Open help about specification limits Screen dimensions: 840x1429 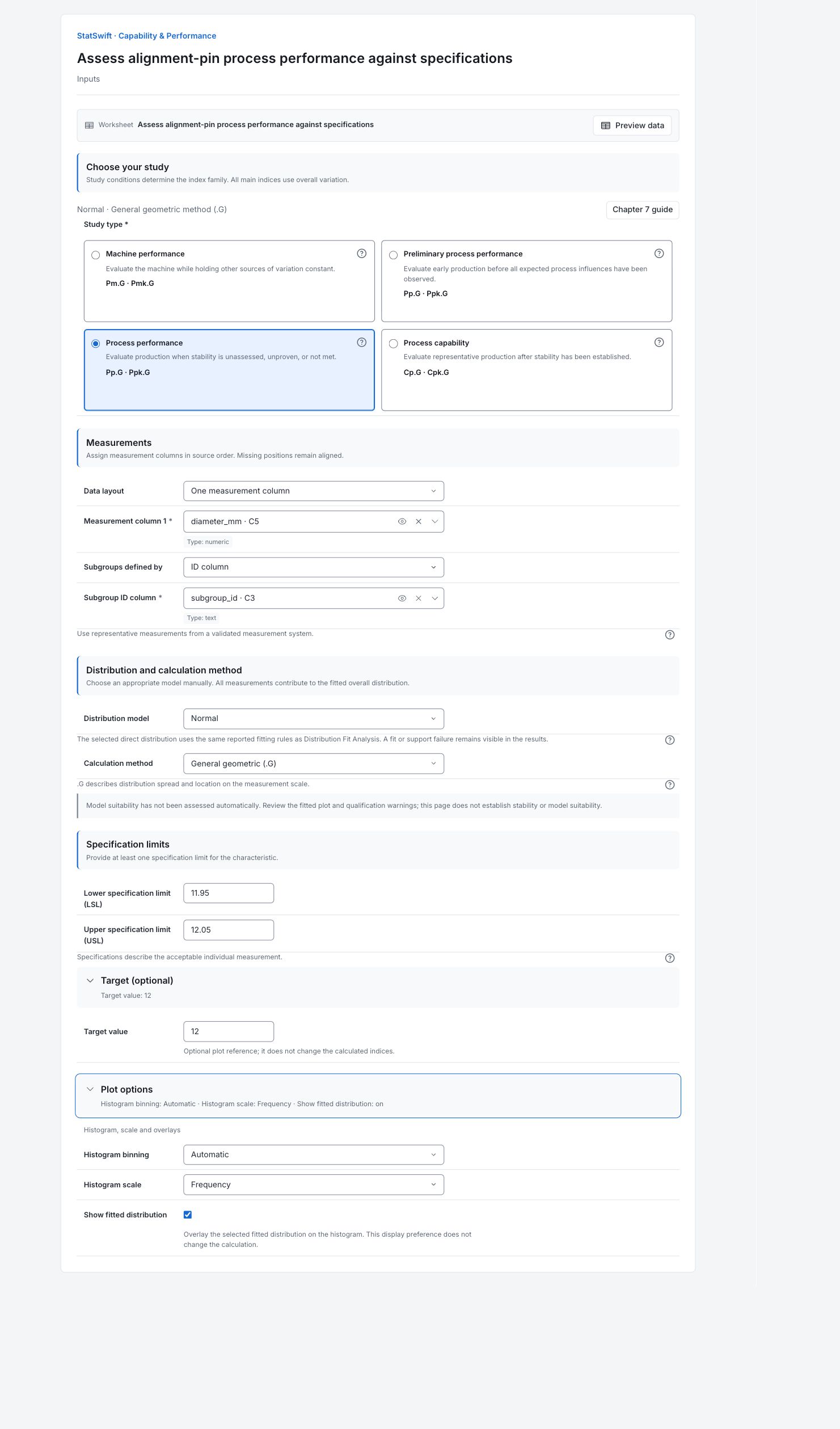(x=670, y=958)
